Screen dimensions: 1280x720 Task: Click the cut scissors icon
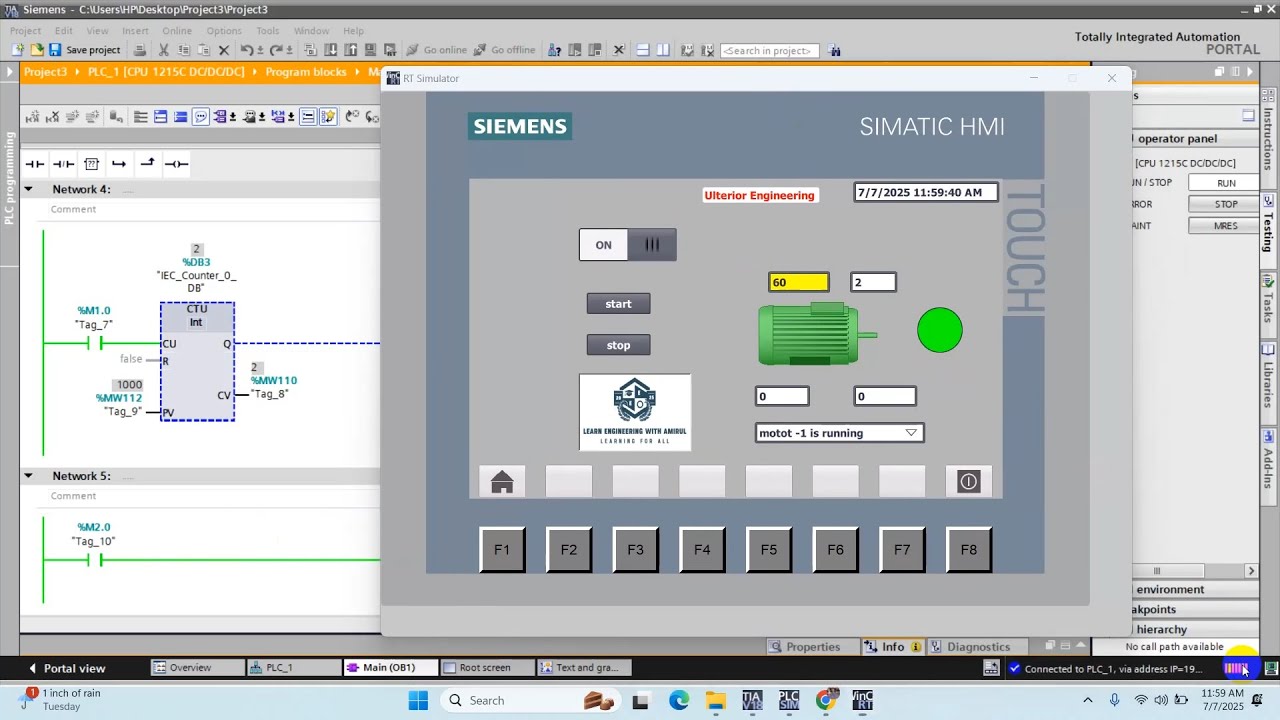pos(163,50)
